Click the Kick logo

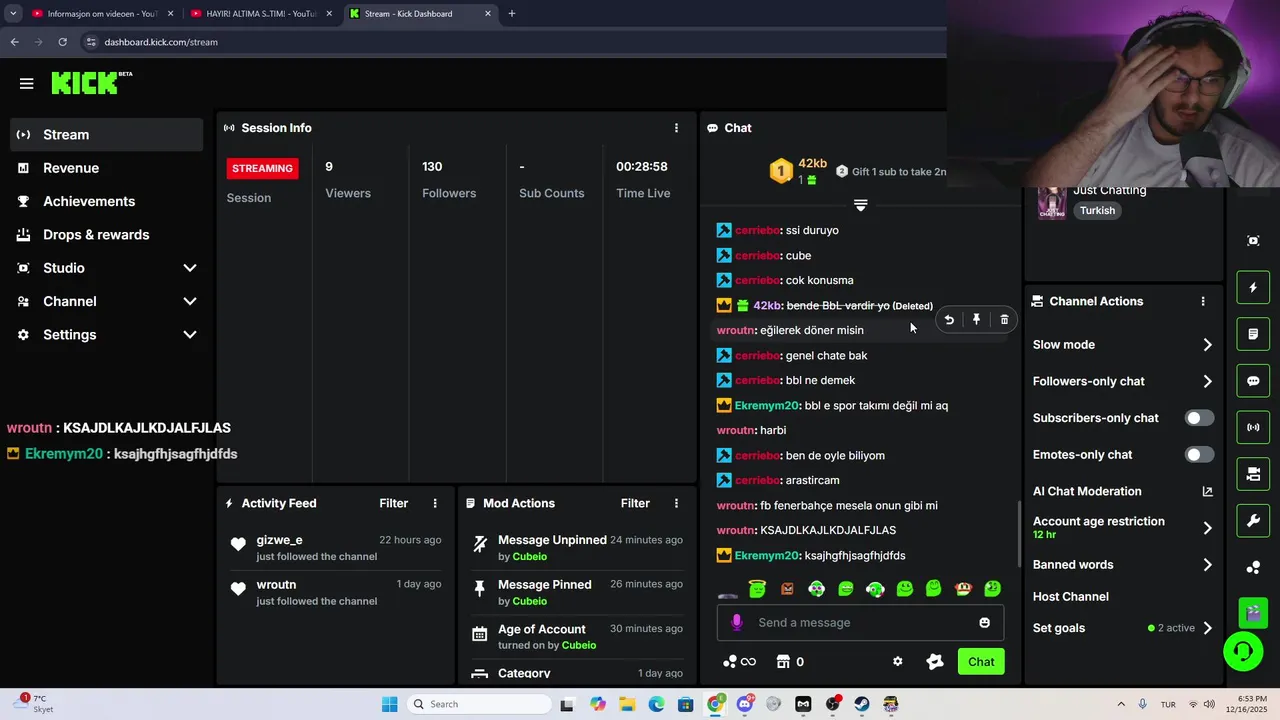pyautogui.click(x=91, y=83)
